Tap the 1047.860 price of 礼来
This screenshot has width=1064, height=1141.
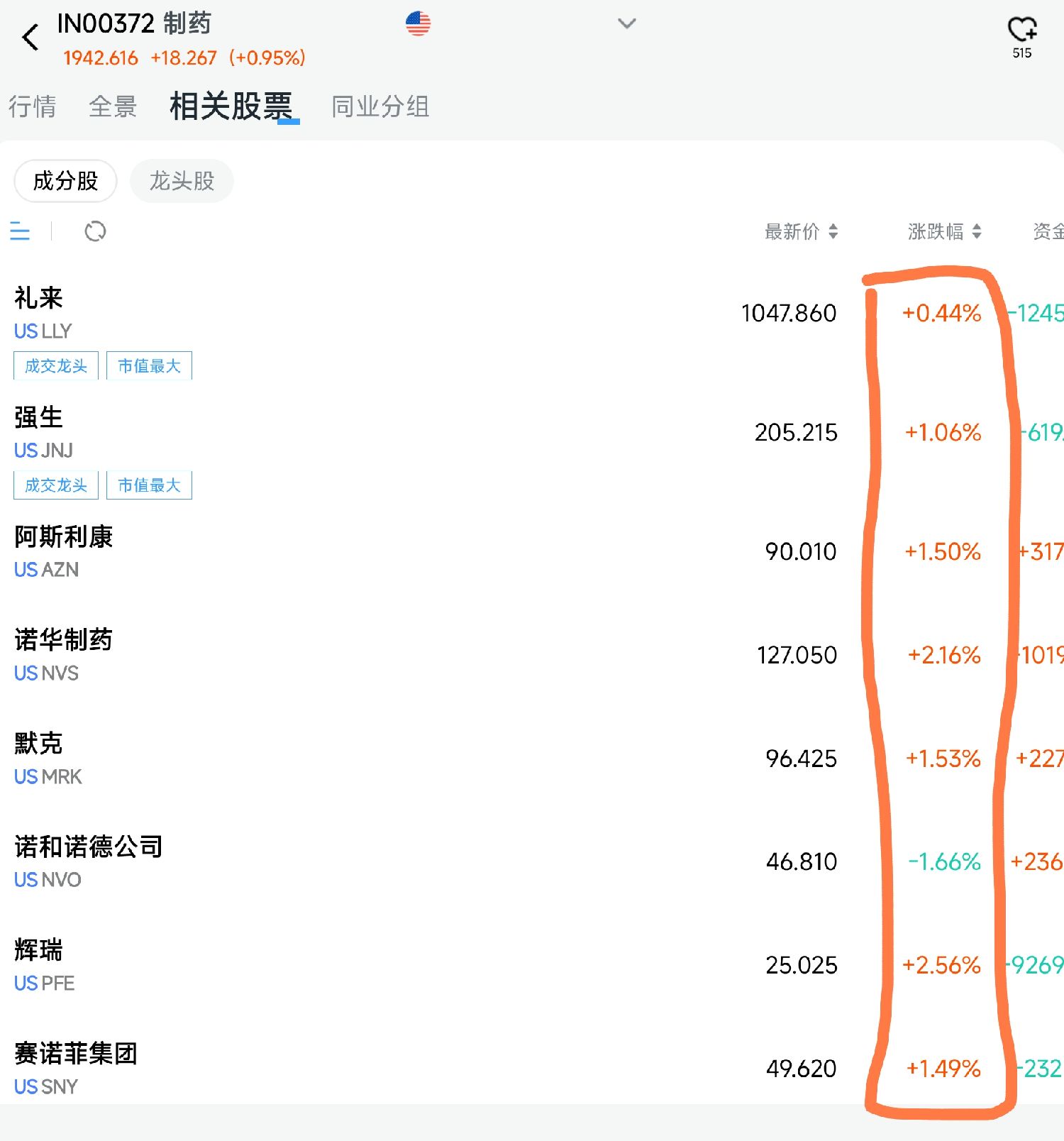[789, 313]
